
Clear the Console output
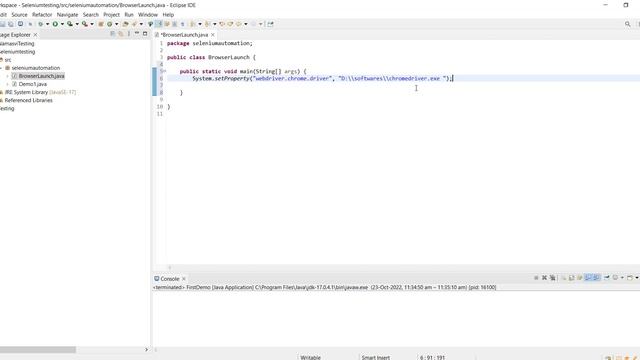pyautogui.click(x=564, y=278)
